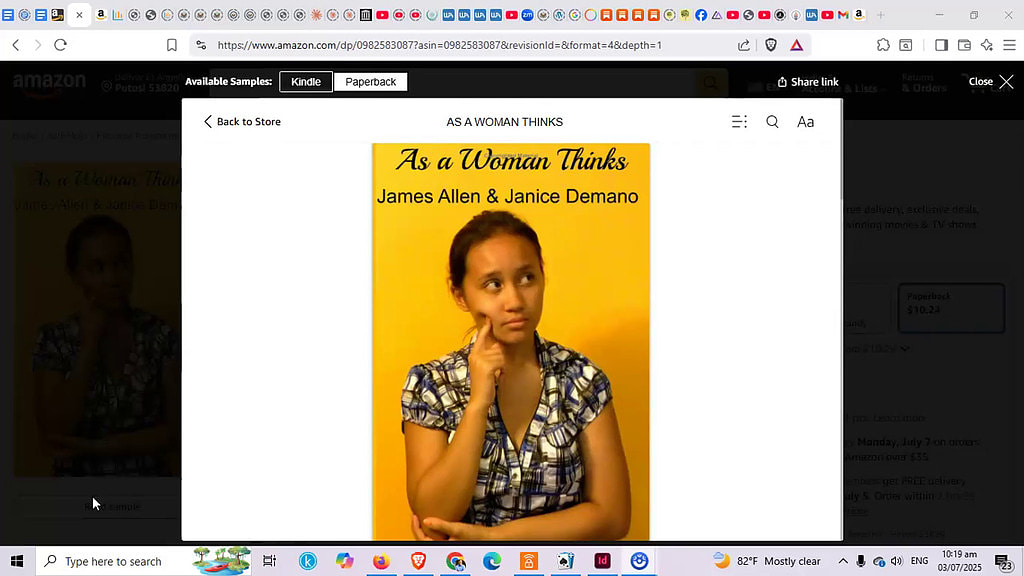
Task: Launch Firefox from the taskbar
Action: click(x=381, y=561)
